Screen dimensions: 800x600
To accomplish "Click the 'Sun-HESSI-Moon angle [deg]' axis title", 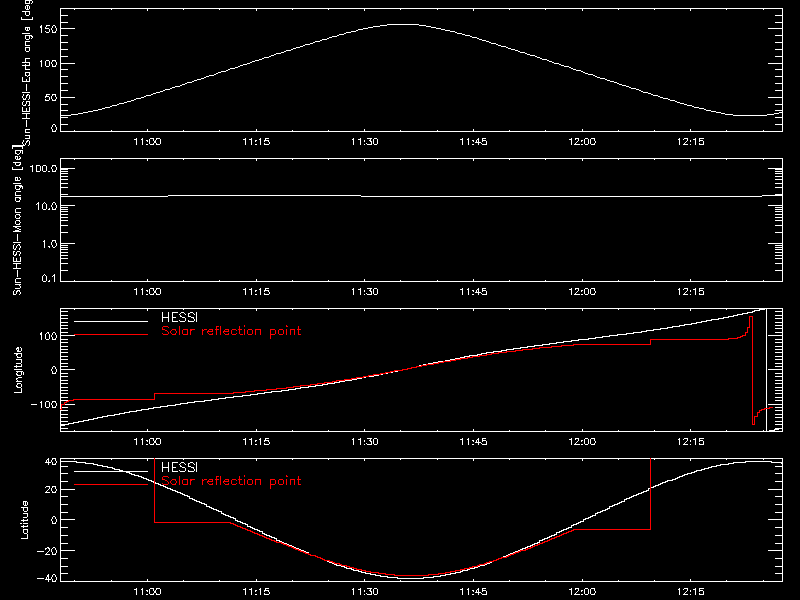I will pos(17,220).
